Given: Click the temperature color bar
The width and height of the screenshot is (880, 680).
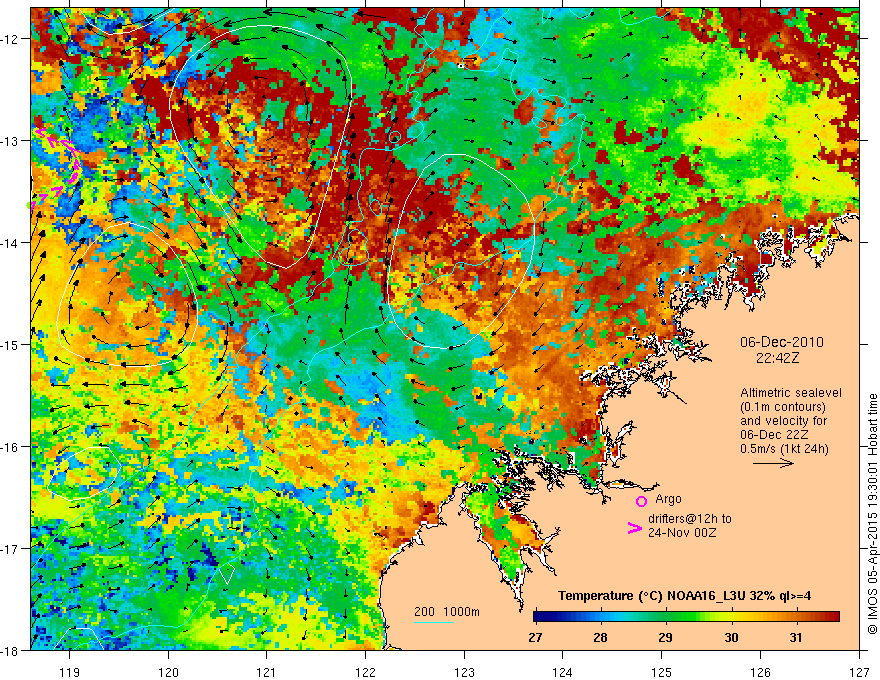Looking at the screenshot, I should coord(686,617).
